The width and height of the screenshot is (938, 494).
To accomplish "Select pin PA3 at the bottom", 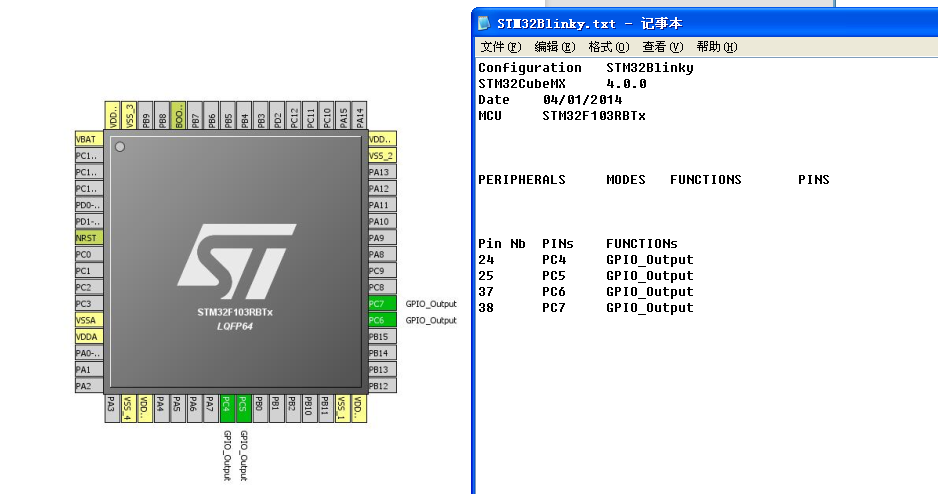I will pyautogui.click(x=112, y=408).
